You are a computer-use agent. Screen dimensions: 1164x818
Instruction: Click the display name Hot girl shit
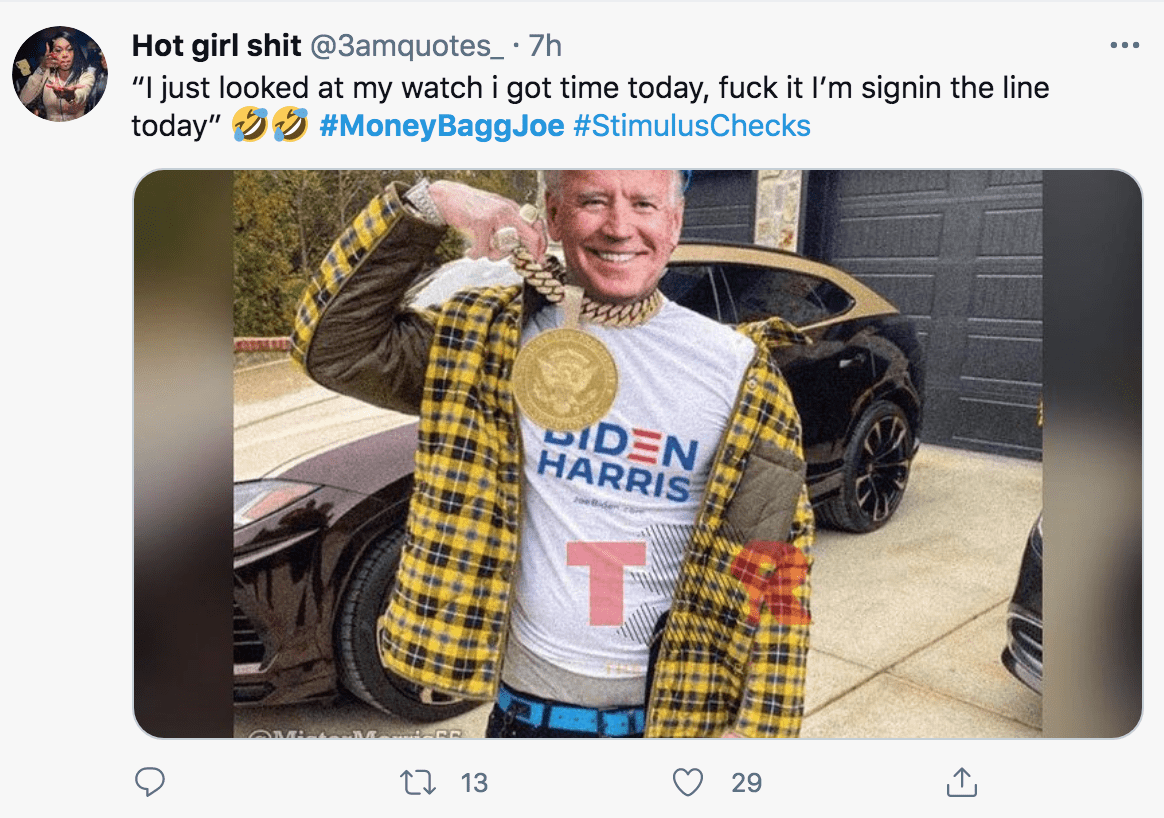tap(216, 46)
